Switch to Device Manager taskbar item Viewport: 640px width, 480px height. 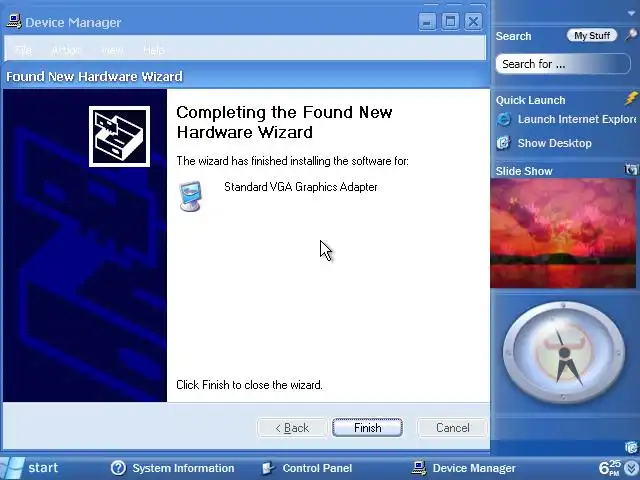[x=463, y=468]
